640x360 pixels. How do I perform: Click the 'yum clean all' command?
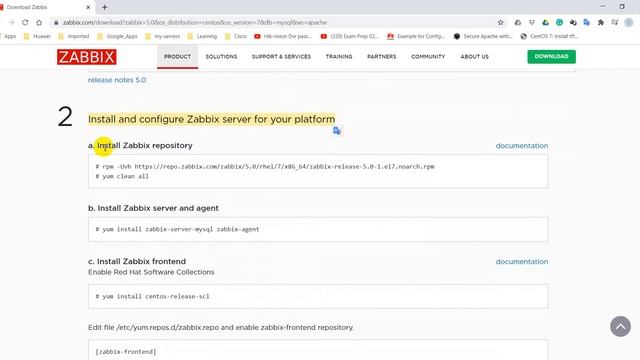[x=122, y=176]
